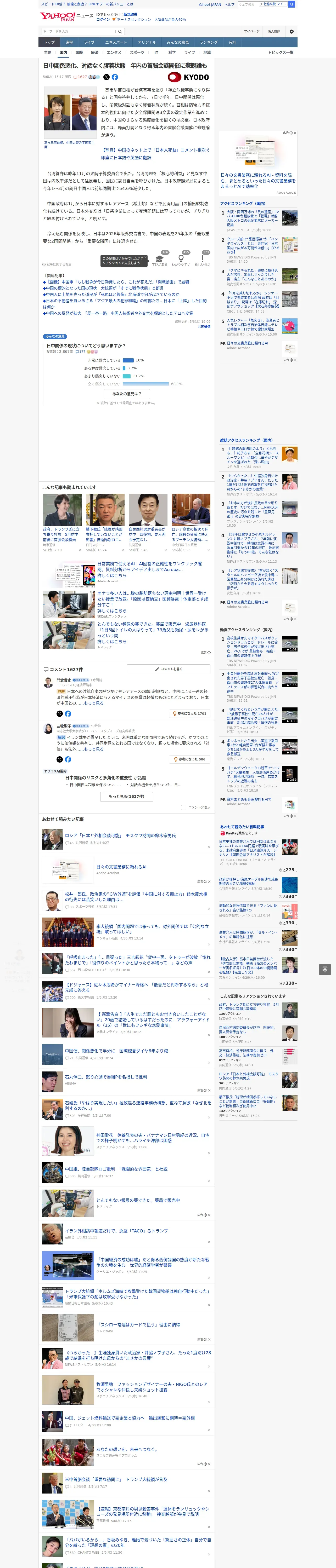Open the 有料 tab
Image resolution: width=336 pixels, height=1568 pixels.
232,43
